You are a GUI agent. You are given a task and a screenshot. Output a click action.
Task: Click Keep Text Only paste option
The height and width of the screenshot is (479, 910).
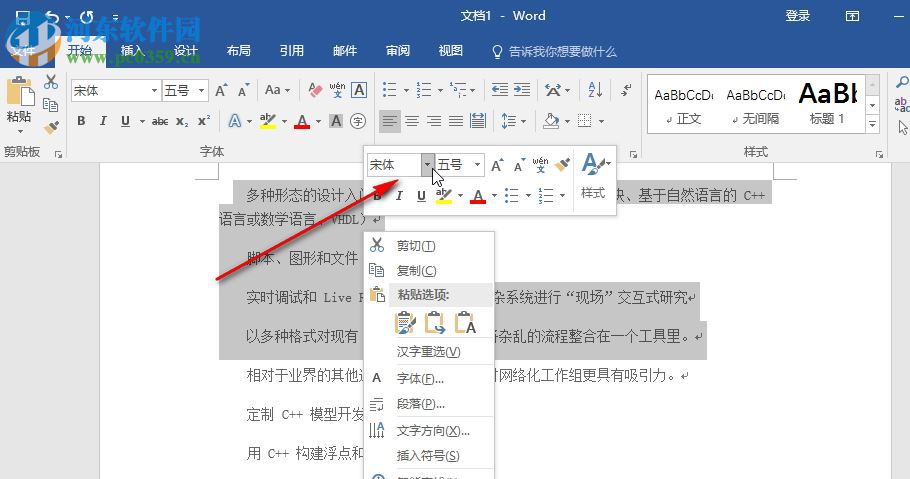coord(465,323)
